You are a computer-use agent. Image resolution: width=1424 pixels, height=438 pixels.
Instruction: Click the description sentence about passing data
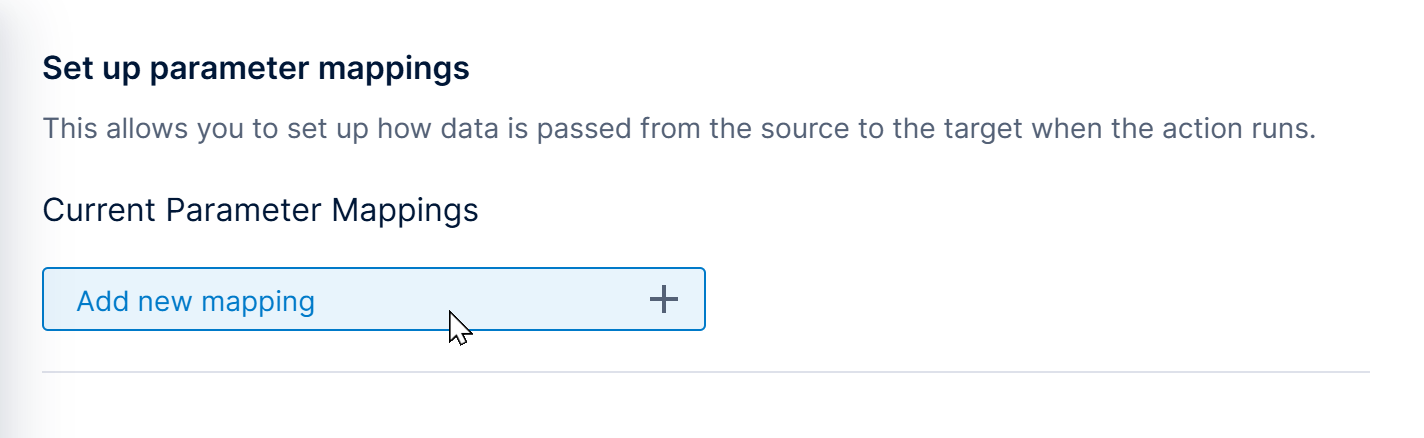(x=679, y=129)
